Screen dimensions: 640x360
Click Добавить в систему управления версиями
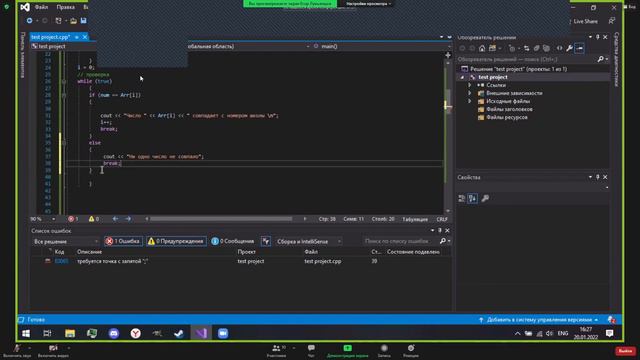coord(540,320)
